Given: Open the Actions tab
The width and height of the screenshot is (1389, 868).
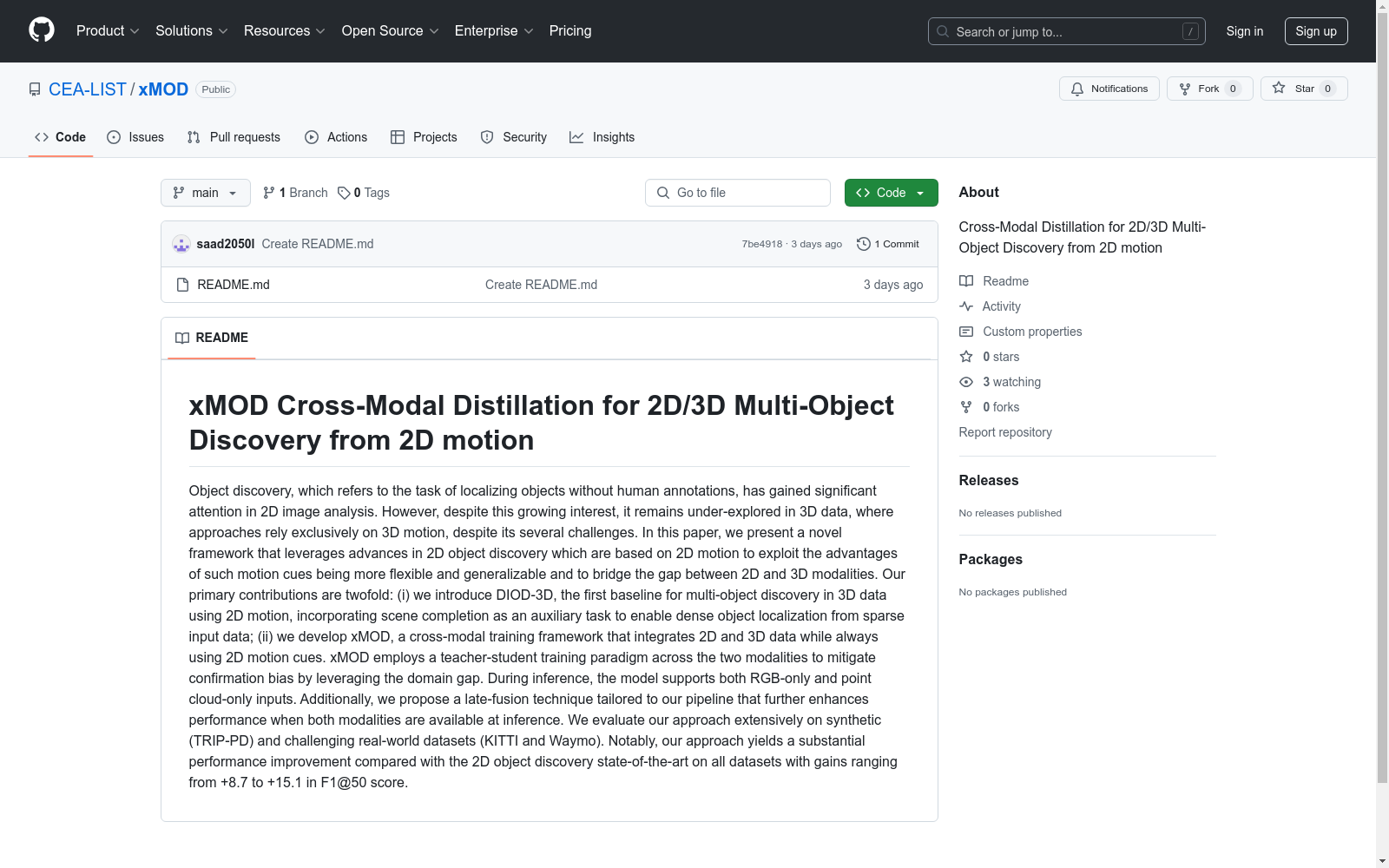Looking at the screenshot, I should coord(336,137).
